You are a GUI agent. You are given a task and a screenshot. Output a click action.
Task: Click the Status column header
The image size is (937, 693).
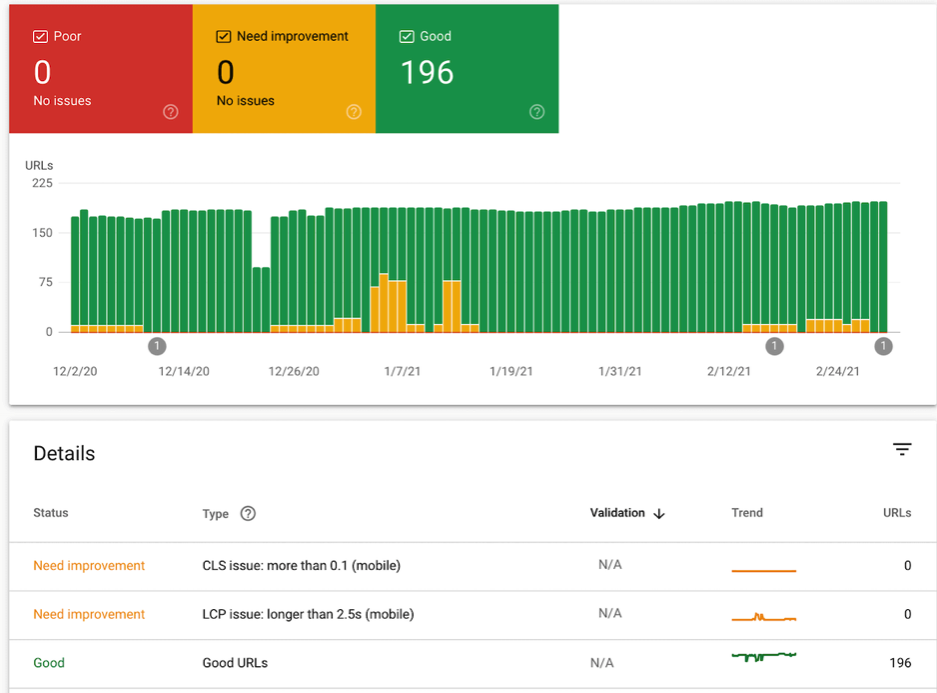51,513
